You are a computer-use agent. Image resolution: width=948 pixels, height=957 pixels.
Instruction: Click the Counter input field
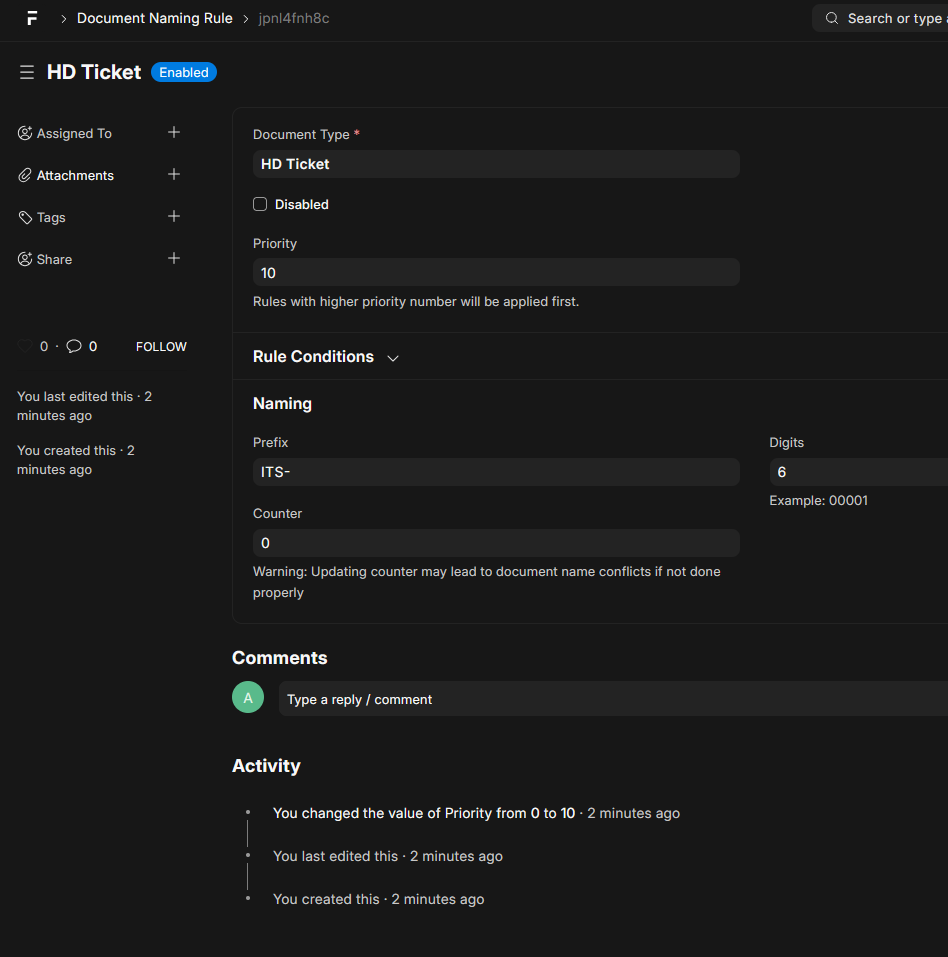click(495, 543)
